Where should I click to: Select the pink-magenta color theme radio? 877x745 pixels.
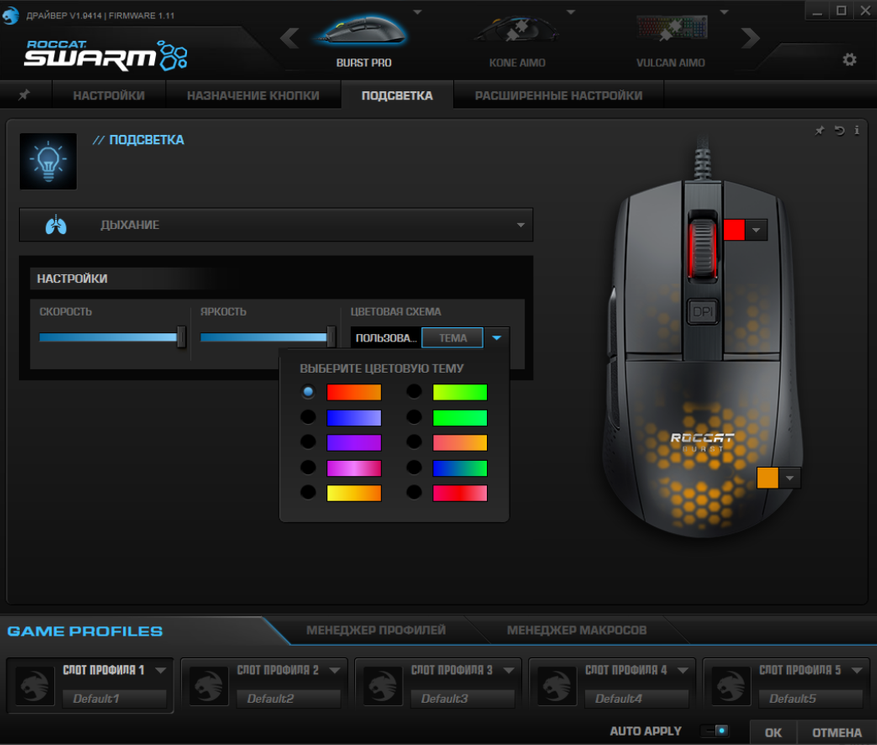(x=308, y=467)
